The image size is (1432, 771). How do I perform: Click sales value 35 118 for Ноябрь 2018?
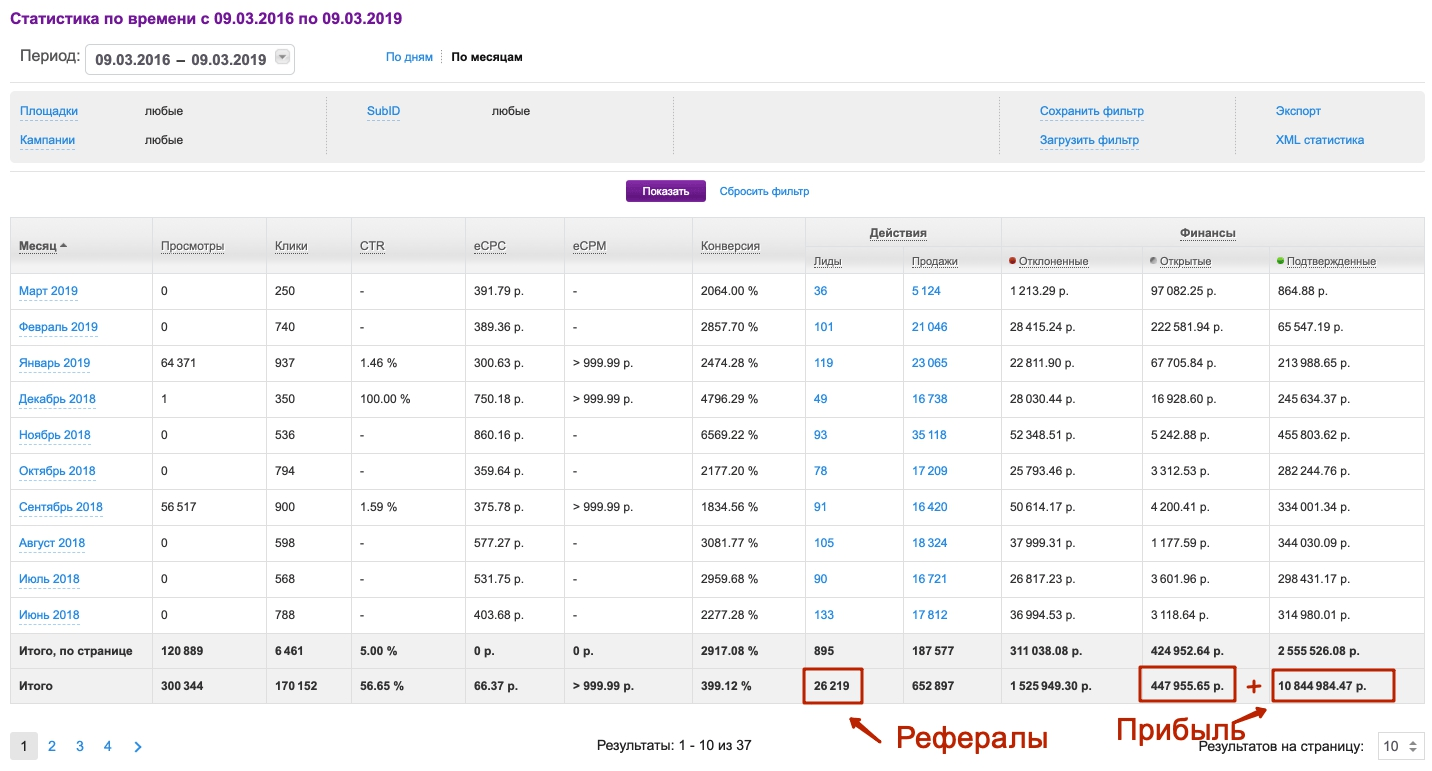(x=930, y=435)
